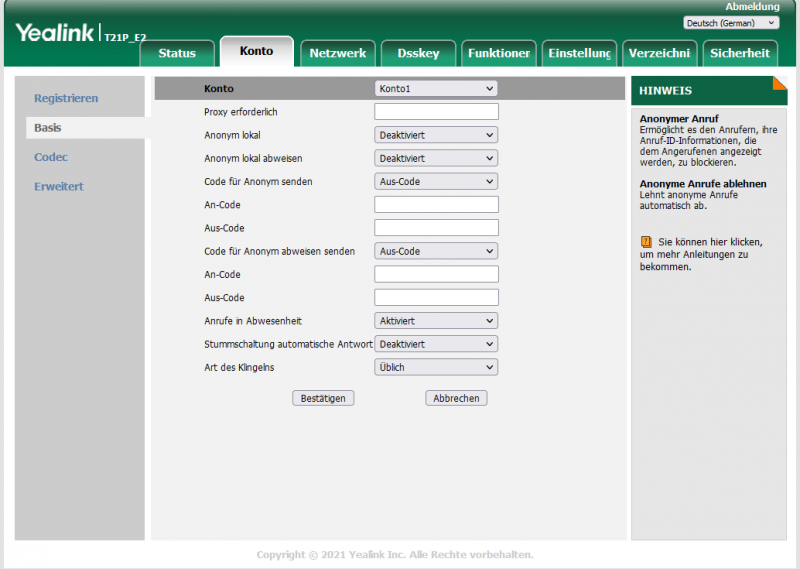Click Aus-Code field under Anonym abweisen senden
The image size is (800, 569).
coord(436,298)
